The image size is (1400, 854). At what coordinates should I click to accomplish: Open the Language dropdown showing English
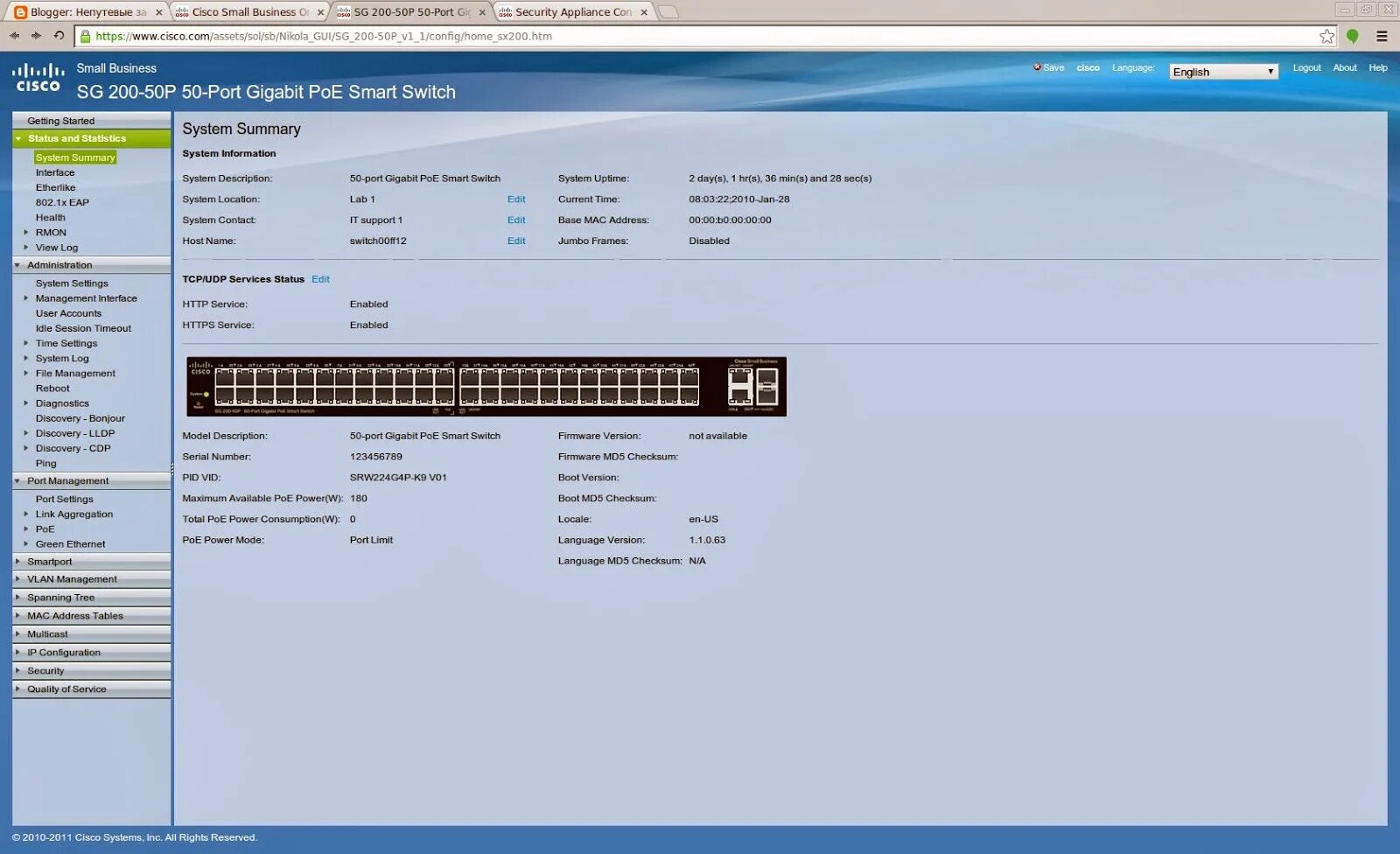(x=1223, y=72)
